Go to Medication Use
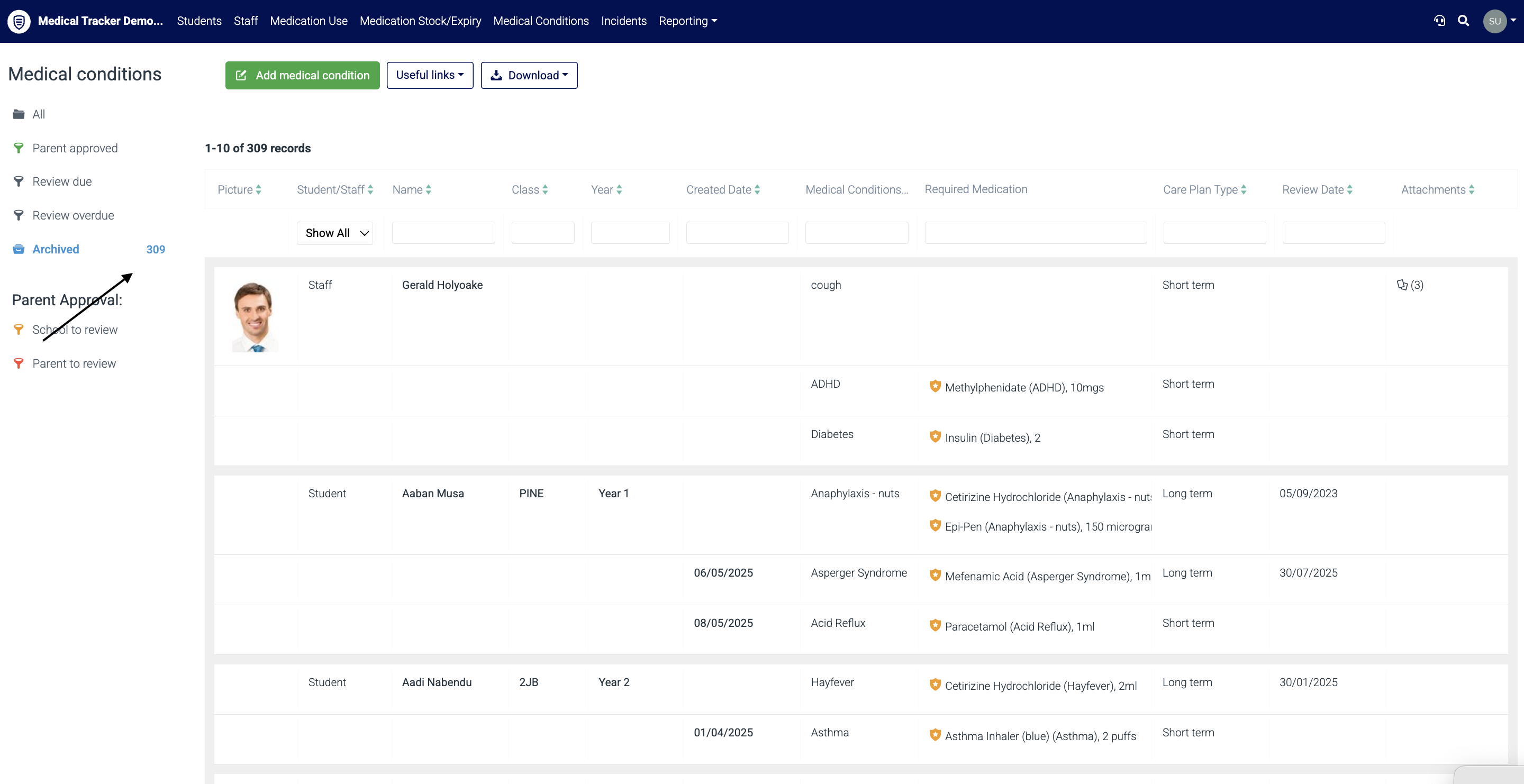 pos(309,21)
